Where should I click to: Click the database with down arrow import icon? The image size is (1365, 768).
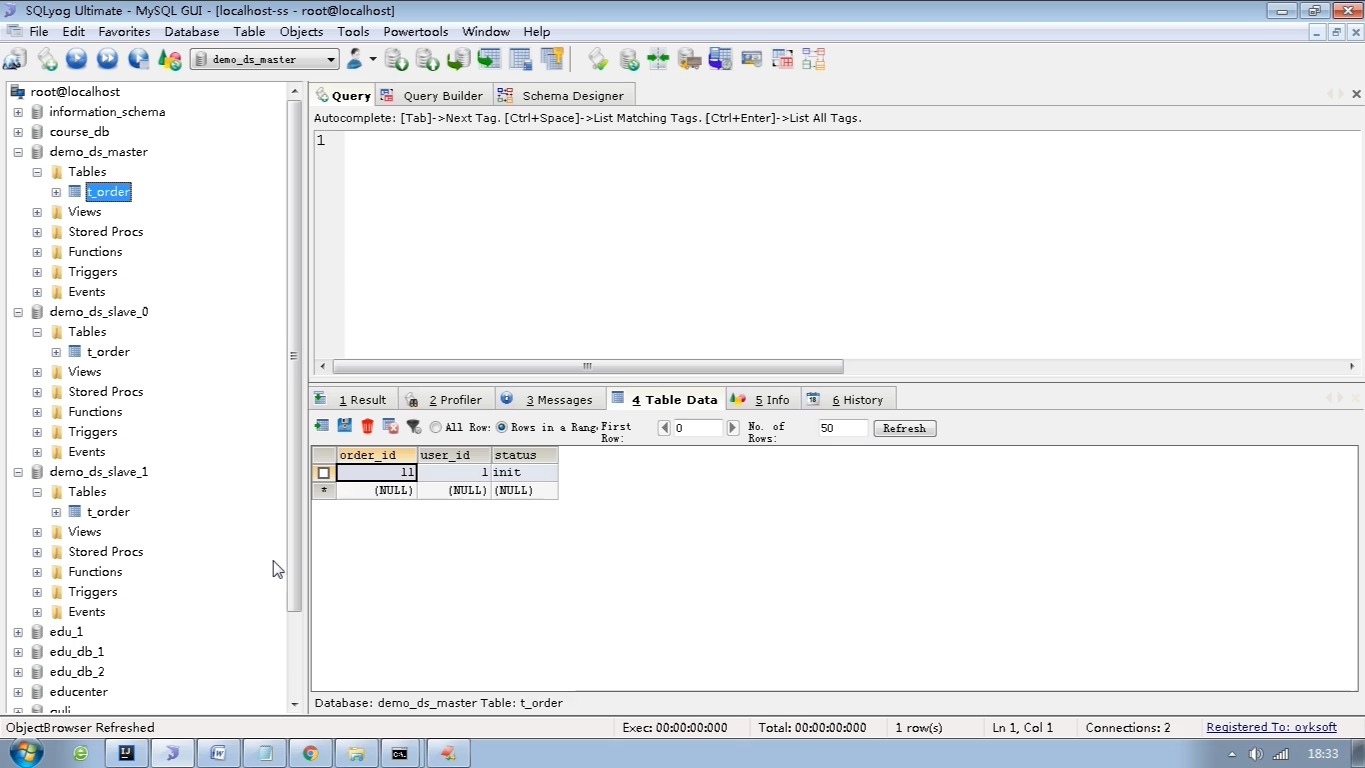396,59
